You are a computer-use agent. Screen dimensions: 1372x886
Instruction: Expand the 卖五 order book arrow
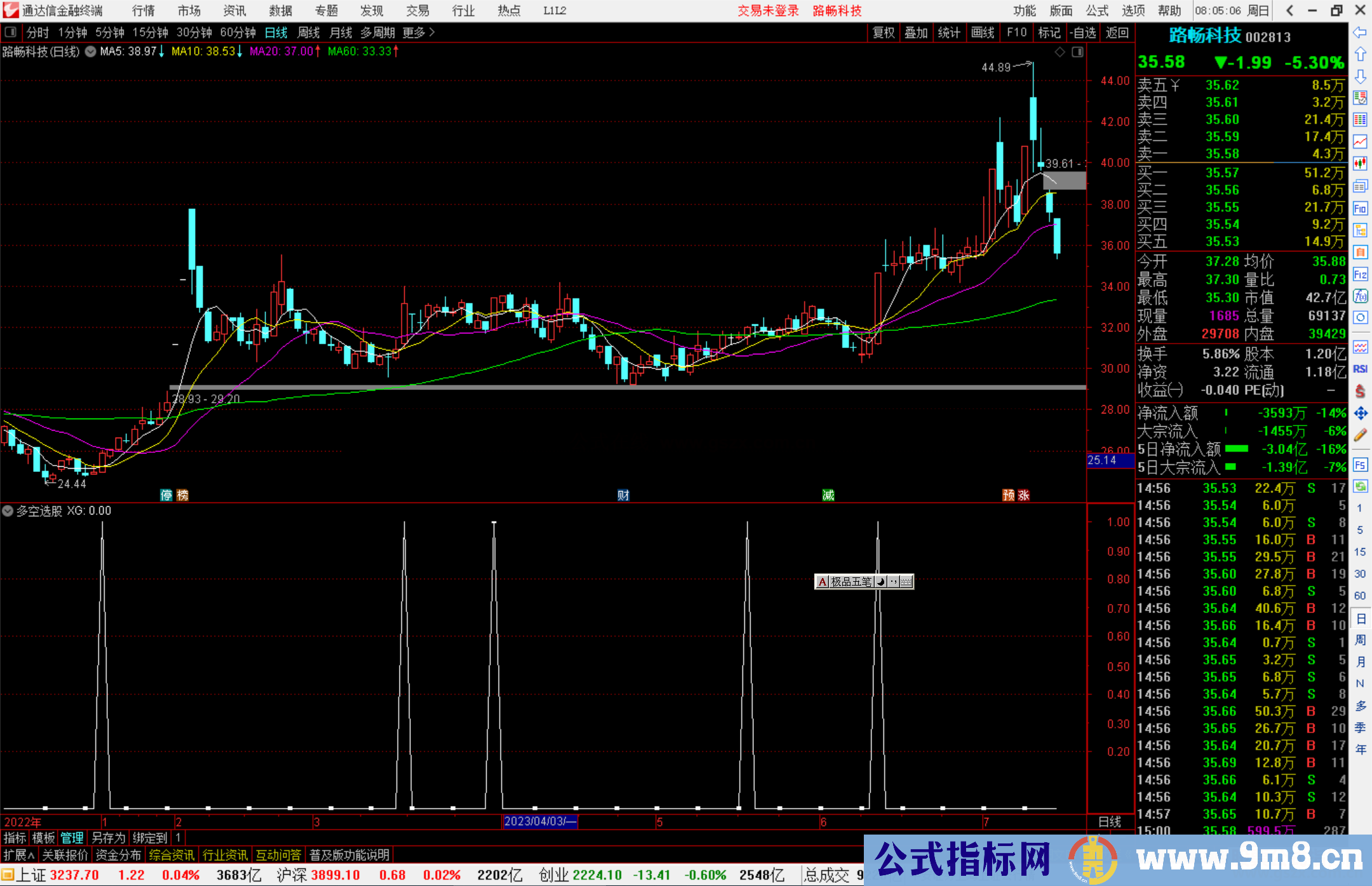coord(1175,85)
